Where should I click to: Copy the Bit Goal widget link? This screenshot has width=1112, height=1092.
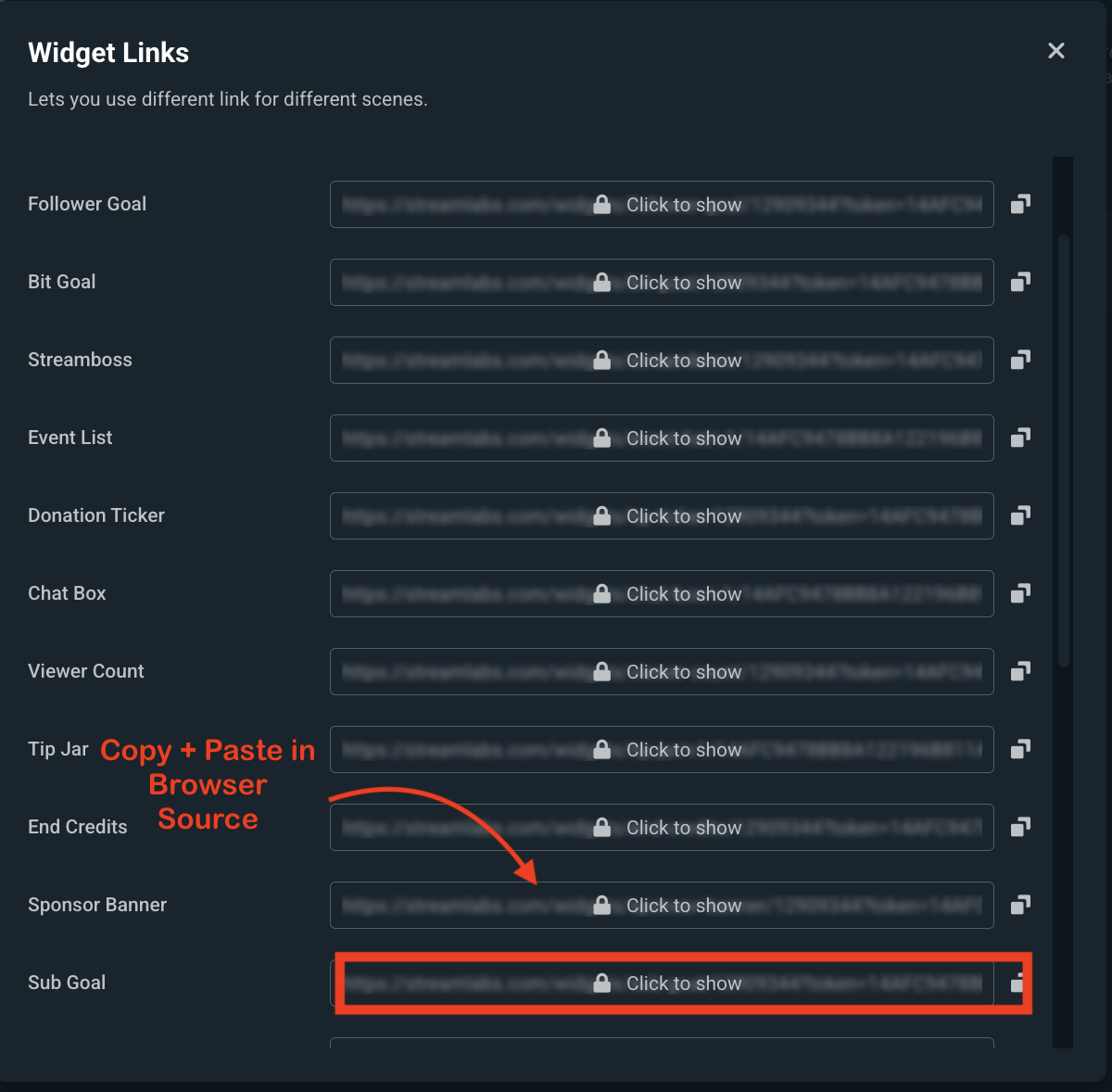(x=1020, y=282)
